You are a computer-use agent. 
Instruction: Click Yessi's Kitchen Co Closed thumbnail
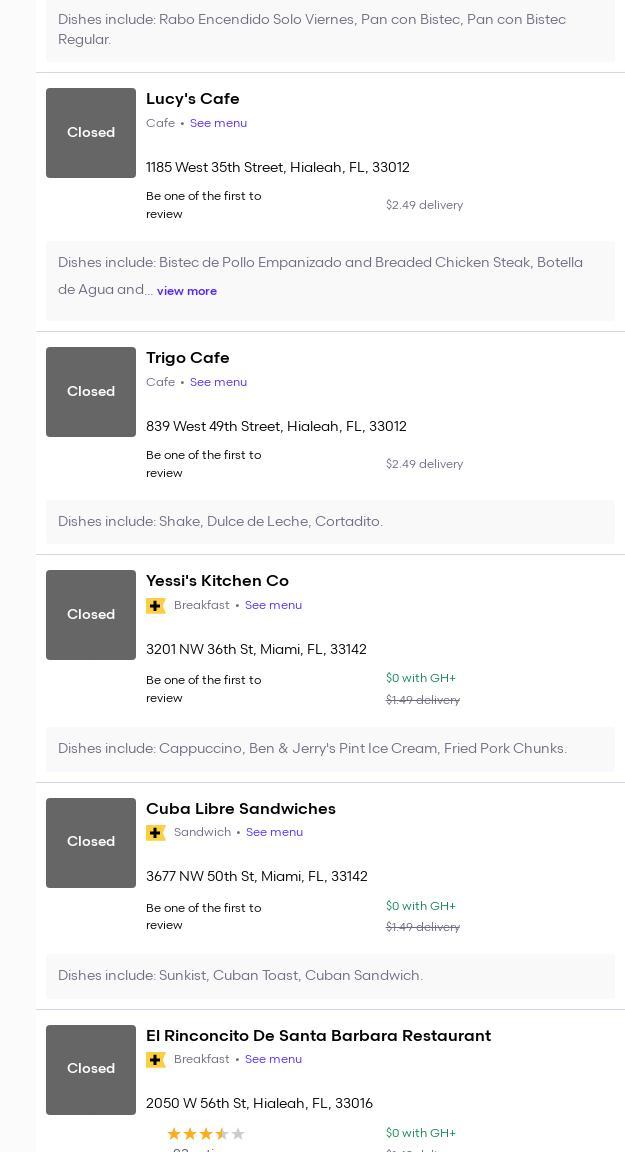click(x=91, y=615)
